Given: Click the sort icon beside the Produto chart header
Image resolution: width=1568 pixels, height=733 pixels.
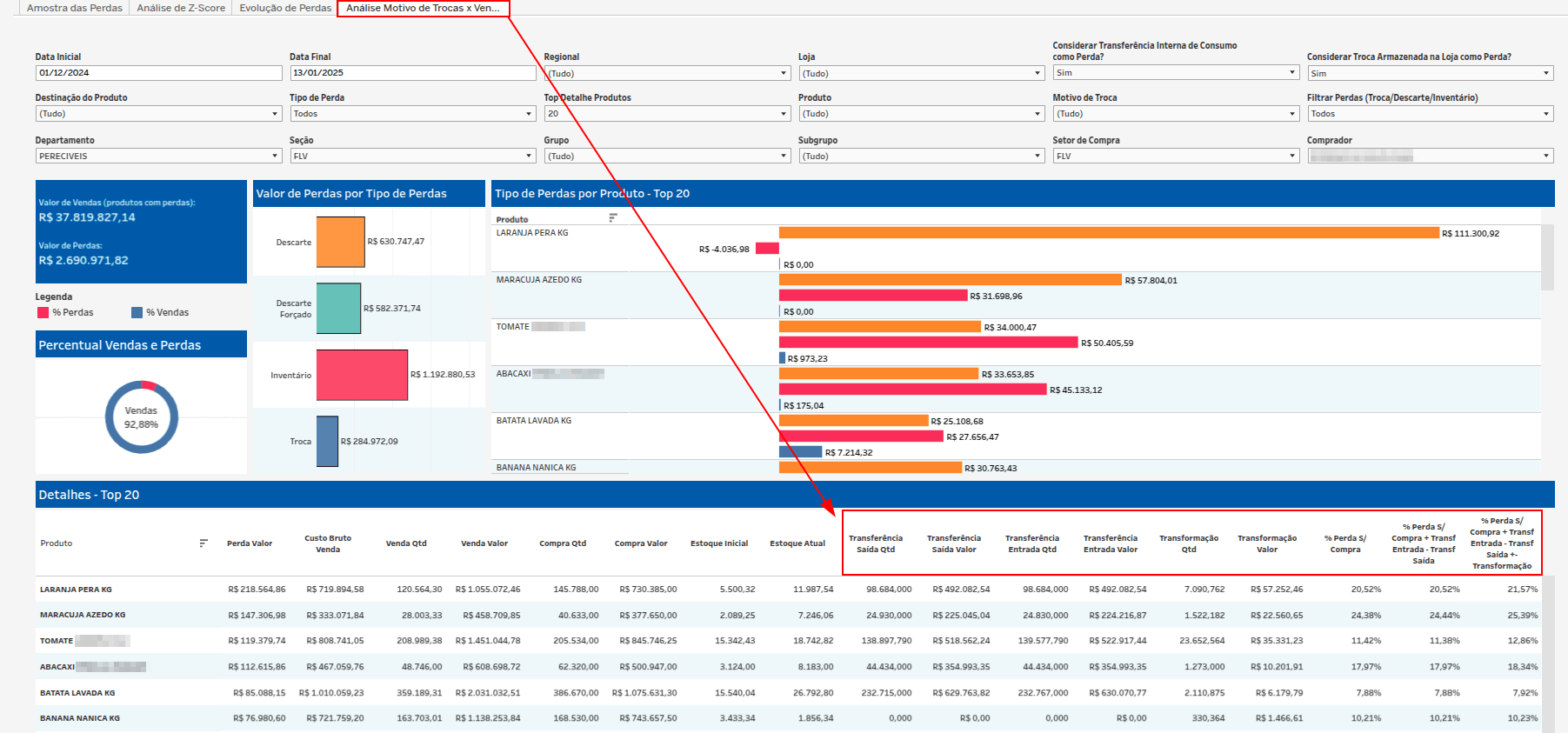Looking at the screenshot, I should 613,217.
